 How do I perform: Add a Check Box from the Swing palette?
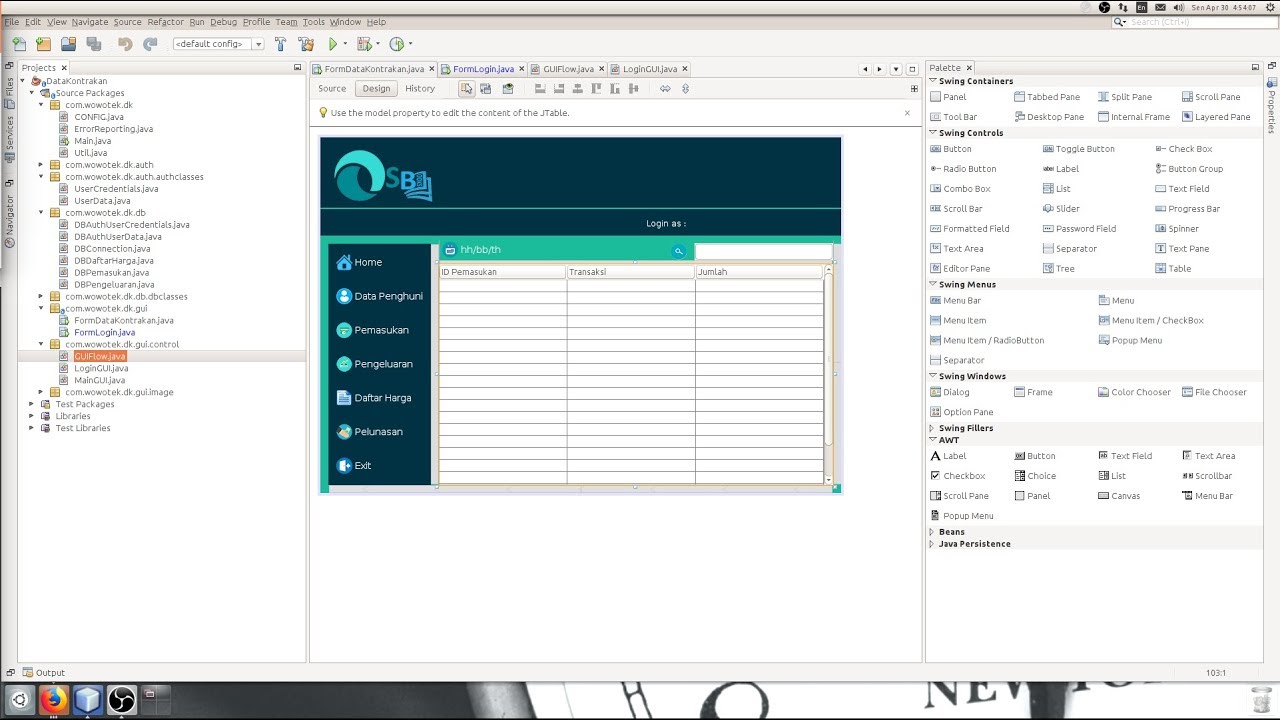click(x=1183, y=149)
